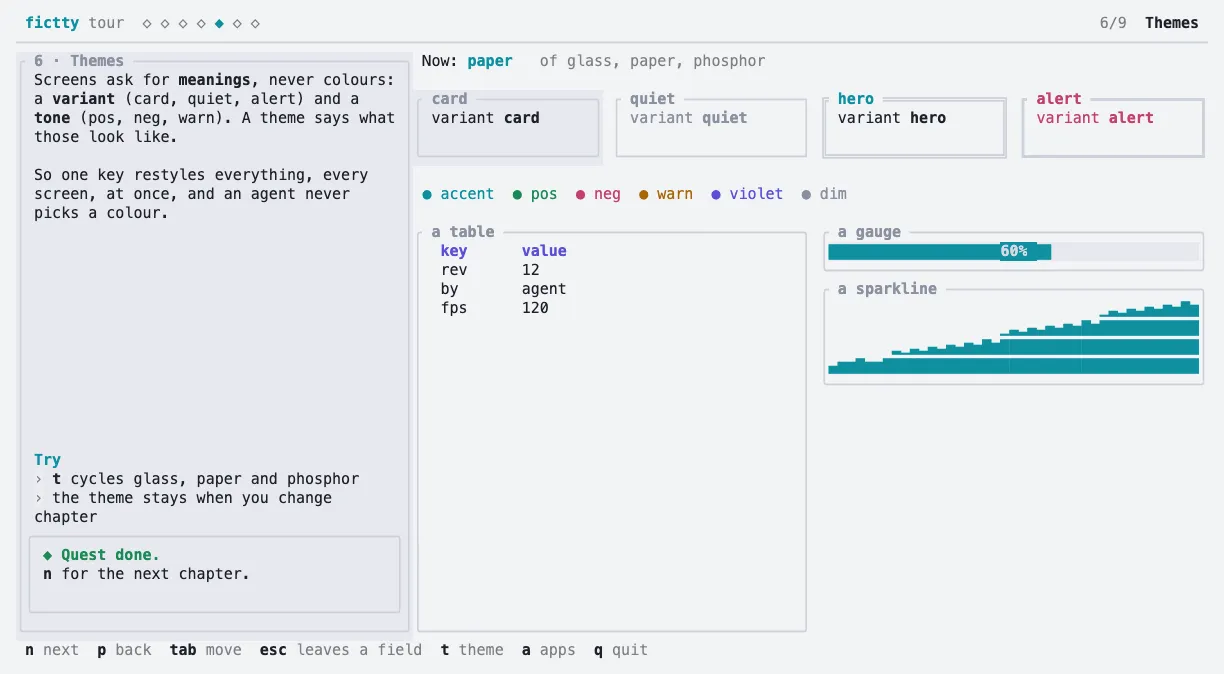1224x674 pixels.
Task: Go back using footer 'p back'
Action: (x=124, y=650)
